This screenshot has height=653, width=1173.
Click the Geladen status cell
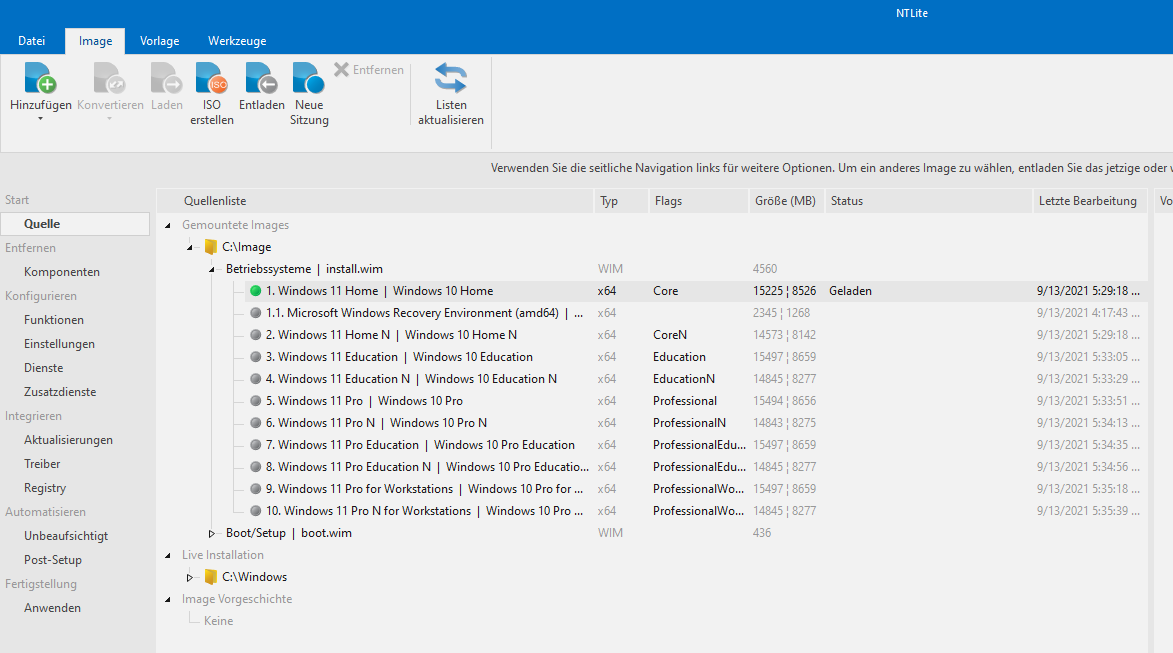click(850, 291)
